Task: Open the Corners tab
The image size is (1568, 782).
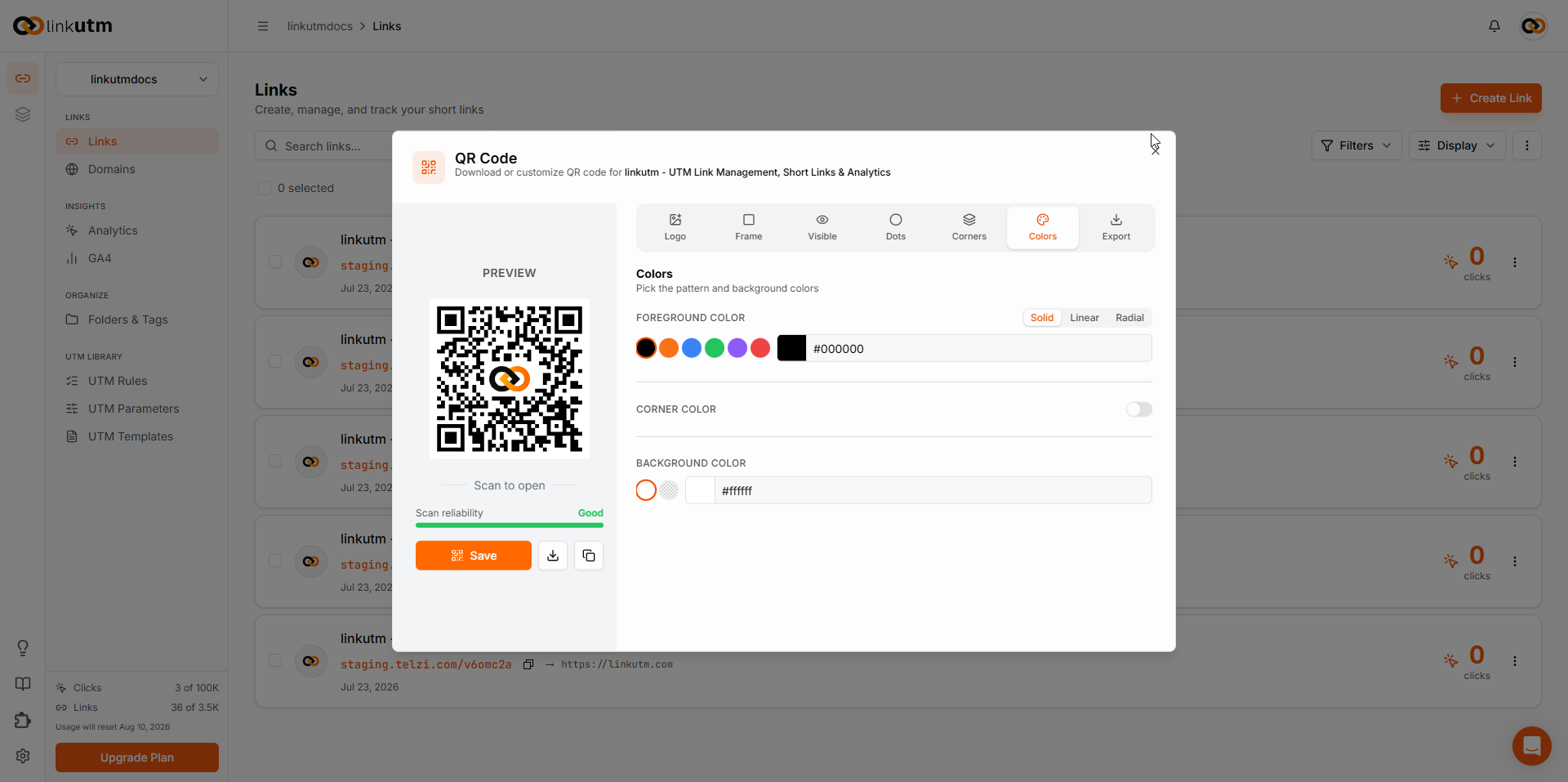Action: [969, 227]
